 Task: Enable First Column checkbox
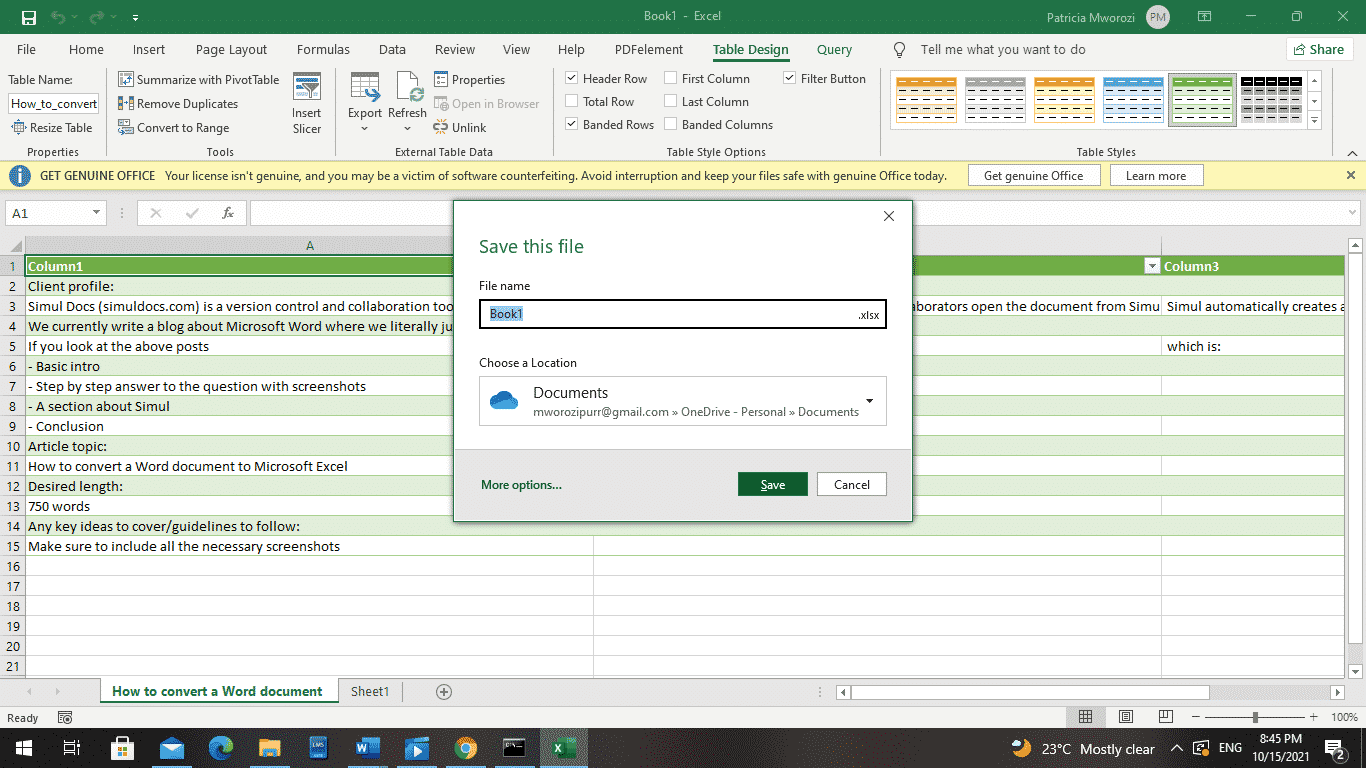(670, 78)
